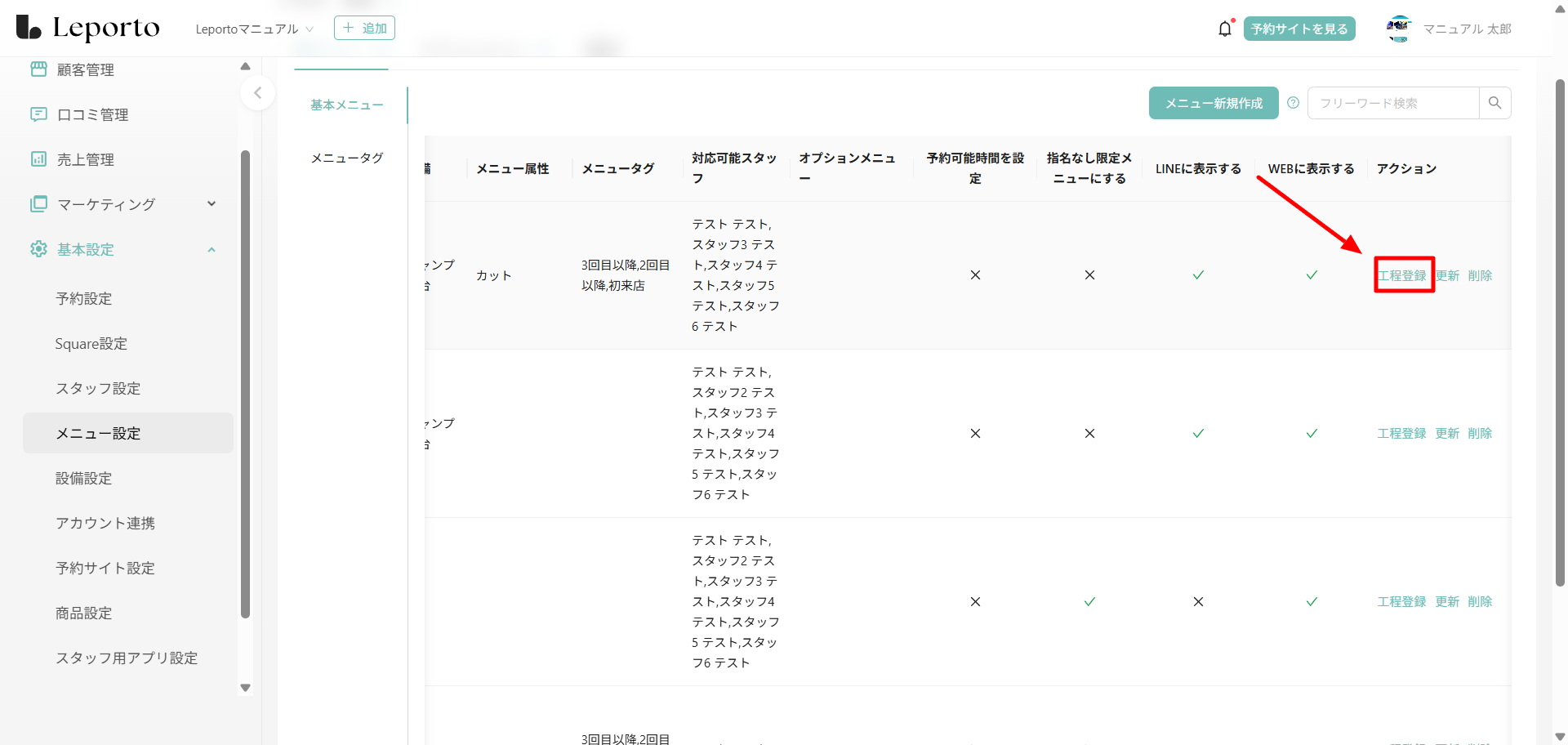Click LINE checkmark in second row
1568x745 pixels.
click(x=1198, y=433)
